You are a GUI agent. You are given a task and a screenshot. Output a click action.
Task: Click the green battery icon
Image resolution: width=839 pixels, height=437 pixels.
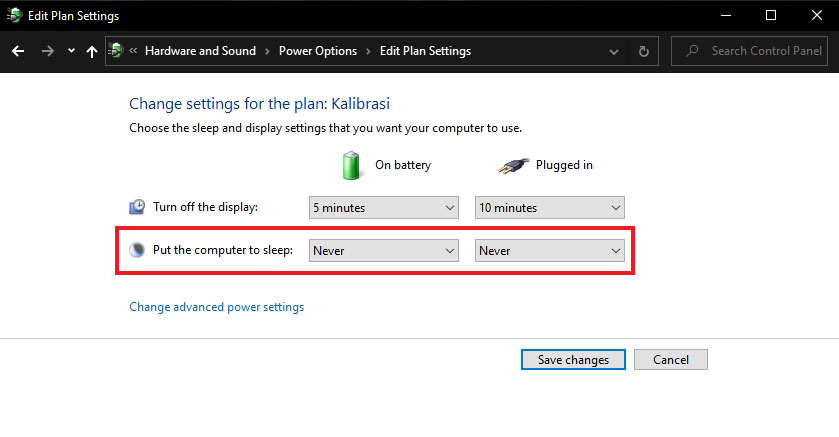tap(351, 165)
